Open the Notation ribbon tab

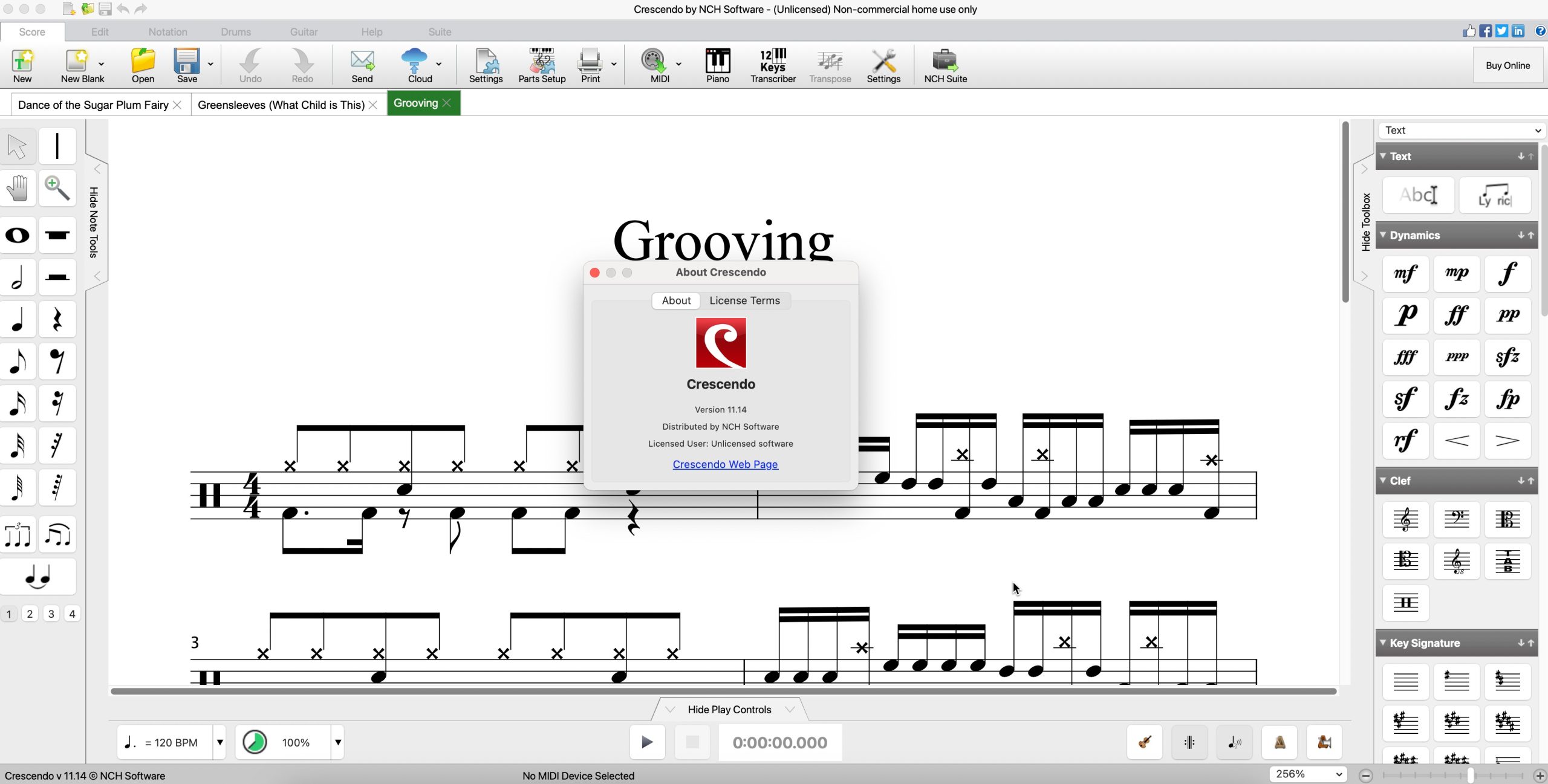[167, 32]
